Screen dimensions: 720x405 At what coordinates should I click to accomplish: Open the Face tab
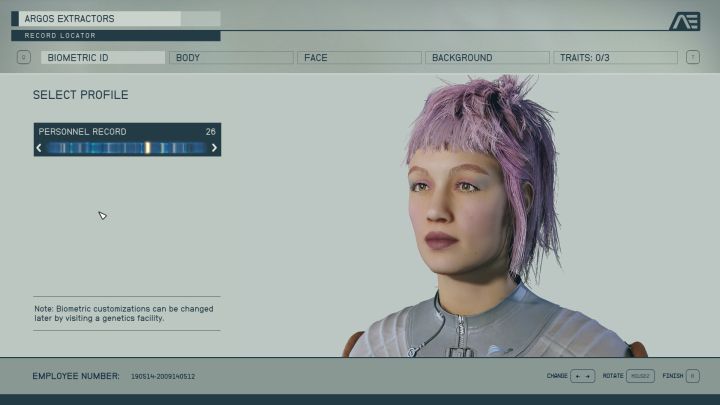coord(359,58)
